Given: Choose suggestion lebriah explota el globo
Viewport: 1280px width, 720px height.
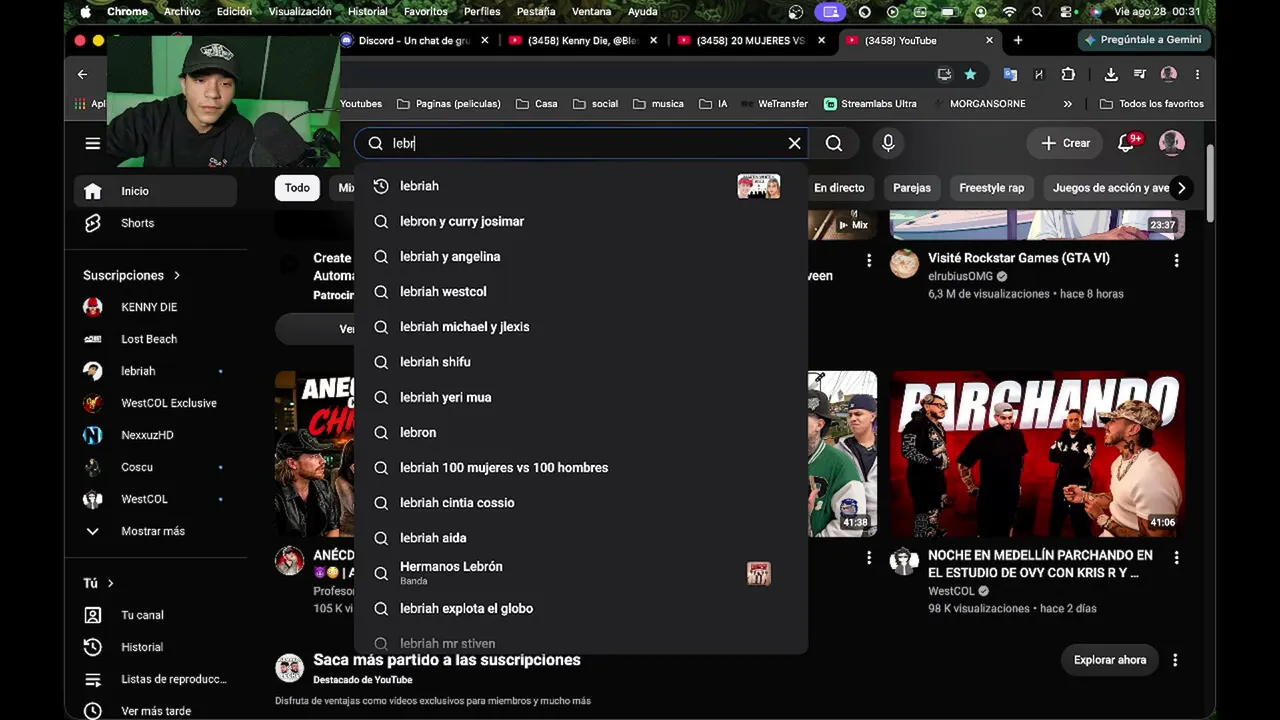Looking at the screenshot, I should 580,608.
